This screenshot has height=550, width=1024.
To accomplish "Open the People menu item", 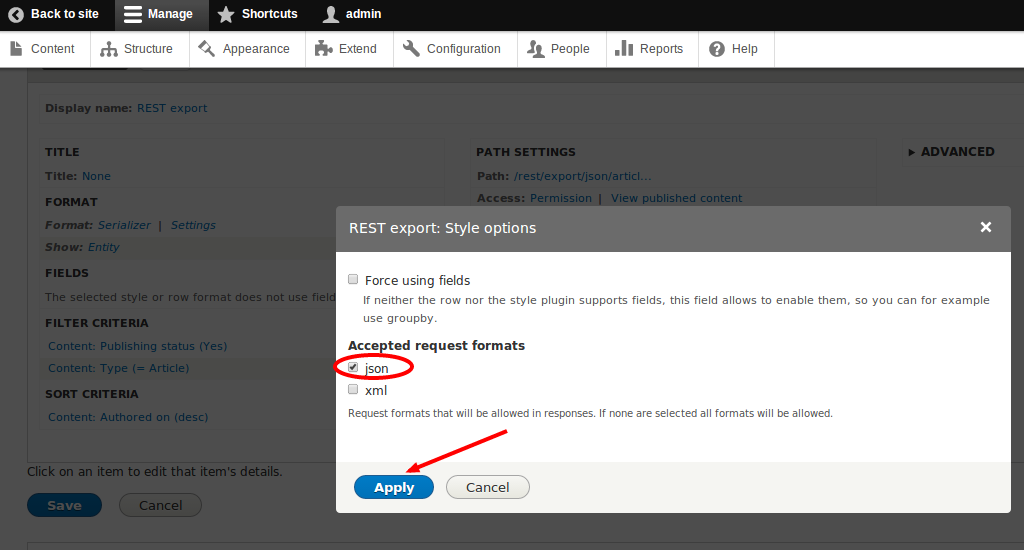I will pyautogui.click(x=559, y=49).
